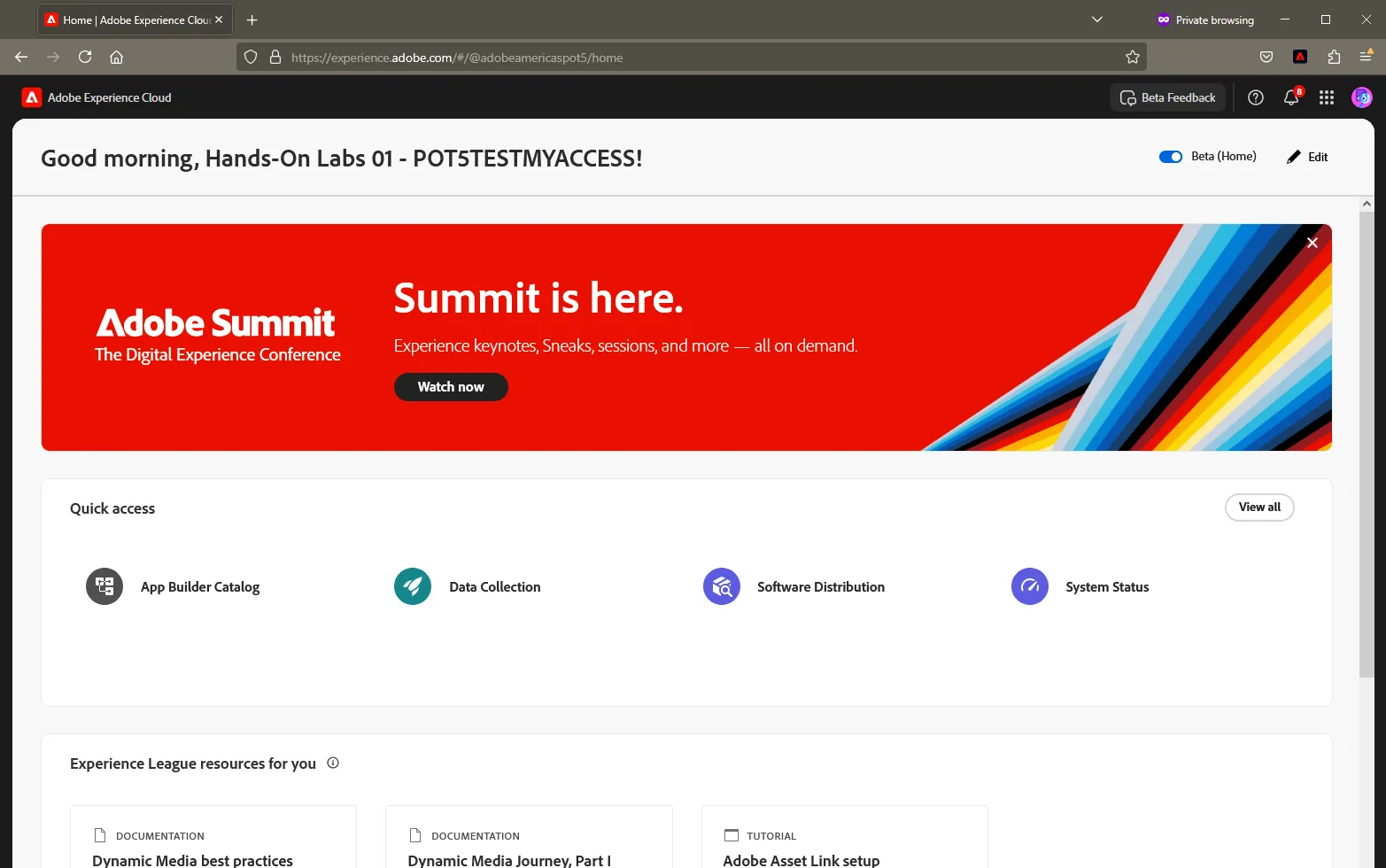Screen dimensions: 1386x868
Task: Toggle the Beta (Home) switch
Action: tap(1171, 157)
